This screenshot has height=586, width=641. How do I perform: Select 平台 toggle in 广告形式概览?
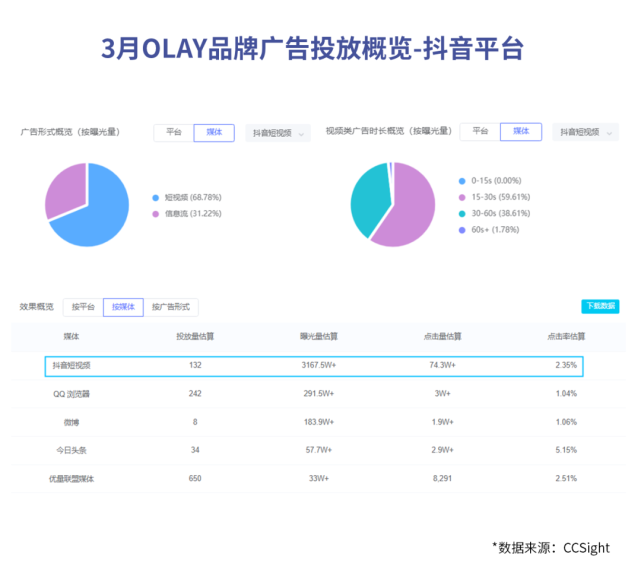173,132
